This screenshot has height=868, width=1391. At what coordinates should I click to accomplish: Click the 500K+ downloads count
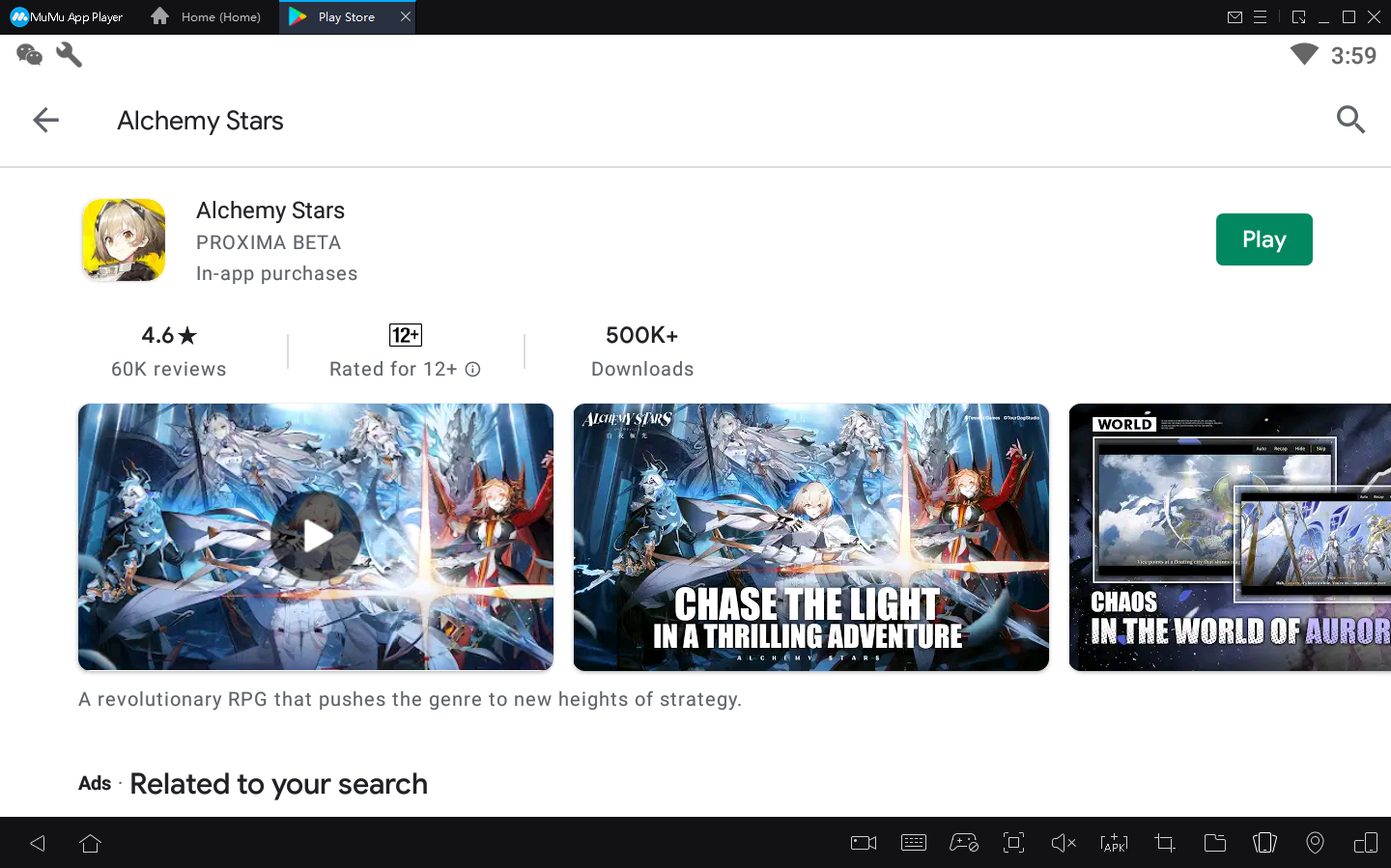tap(642, 335)
